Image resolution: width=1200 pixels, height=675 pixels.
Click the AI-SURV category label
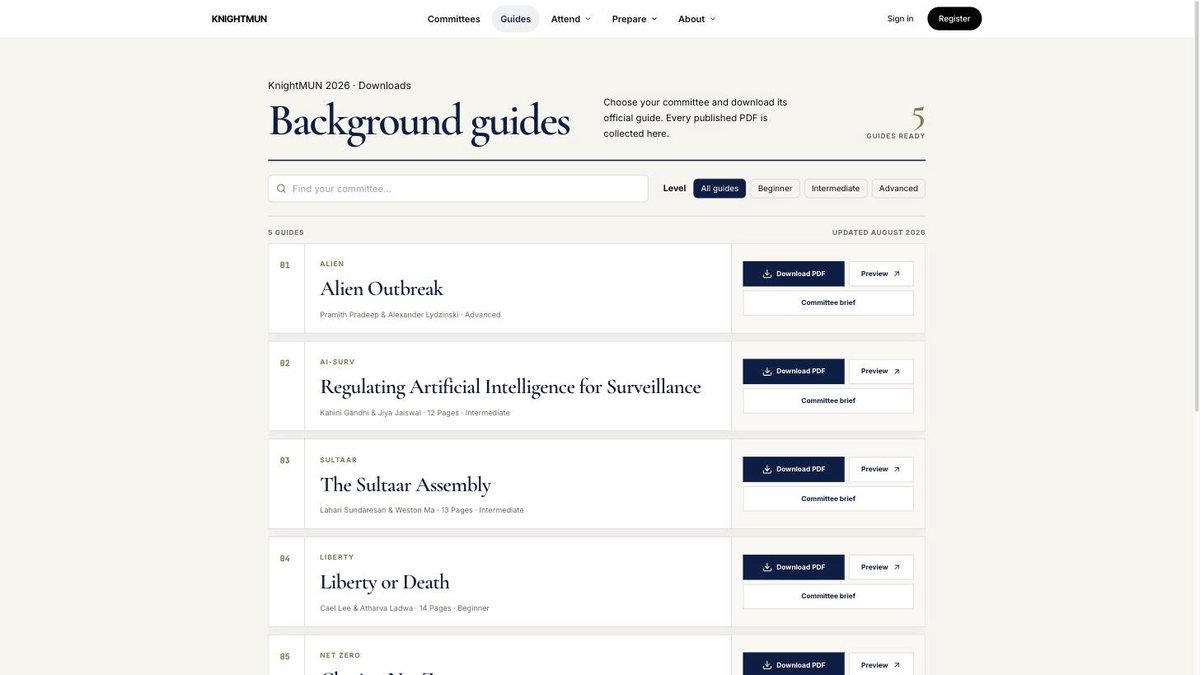pos(337,362)
